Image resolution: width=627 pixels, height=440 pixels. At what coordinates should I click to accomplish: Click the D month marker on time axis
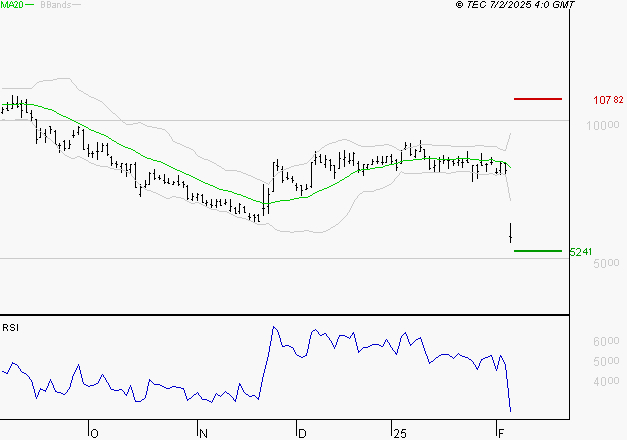pos(302,434)
